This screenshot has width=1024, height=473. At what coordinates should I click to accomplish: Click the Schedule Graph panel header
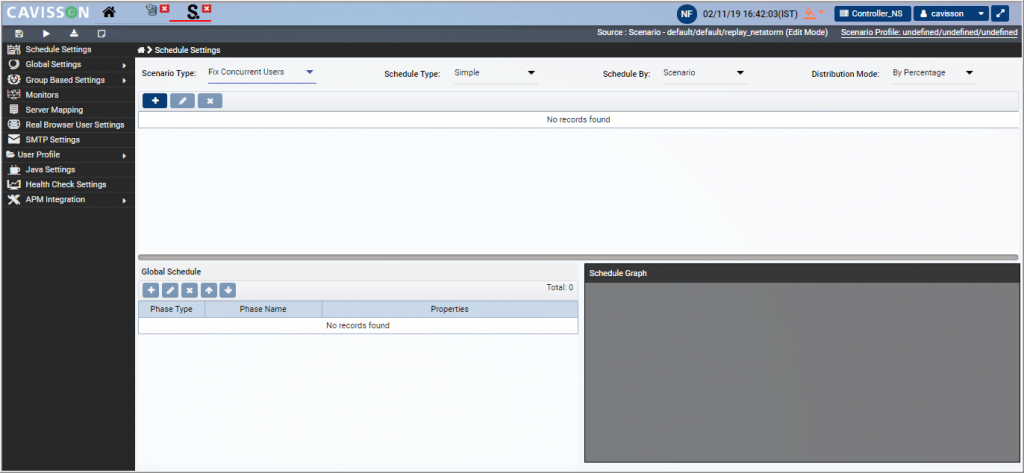pyautogui.click(x=801, y=273)
